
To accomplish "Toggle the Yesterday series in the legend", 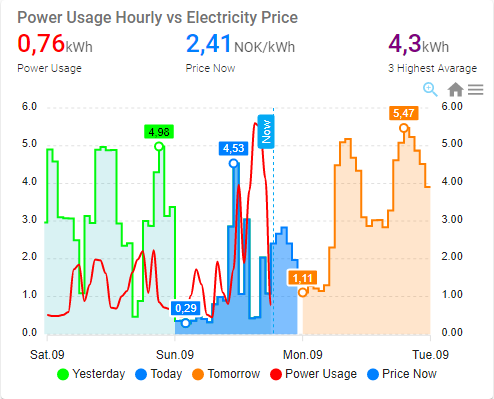I will click(91, 374).
